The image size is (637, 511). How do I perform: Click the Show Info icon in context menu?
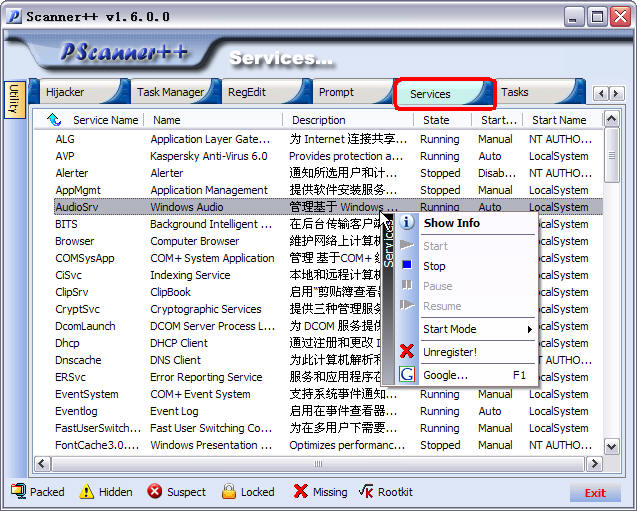[x=407, y=223]
